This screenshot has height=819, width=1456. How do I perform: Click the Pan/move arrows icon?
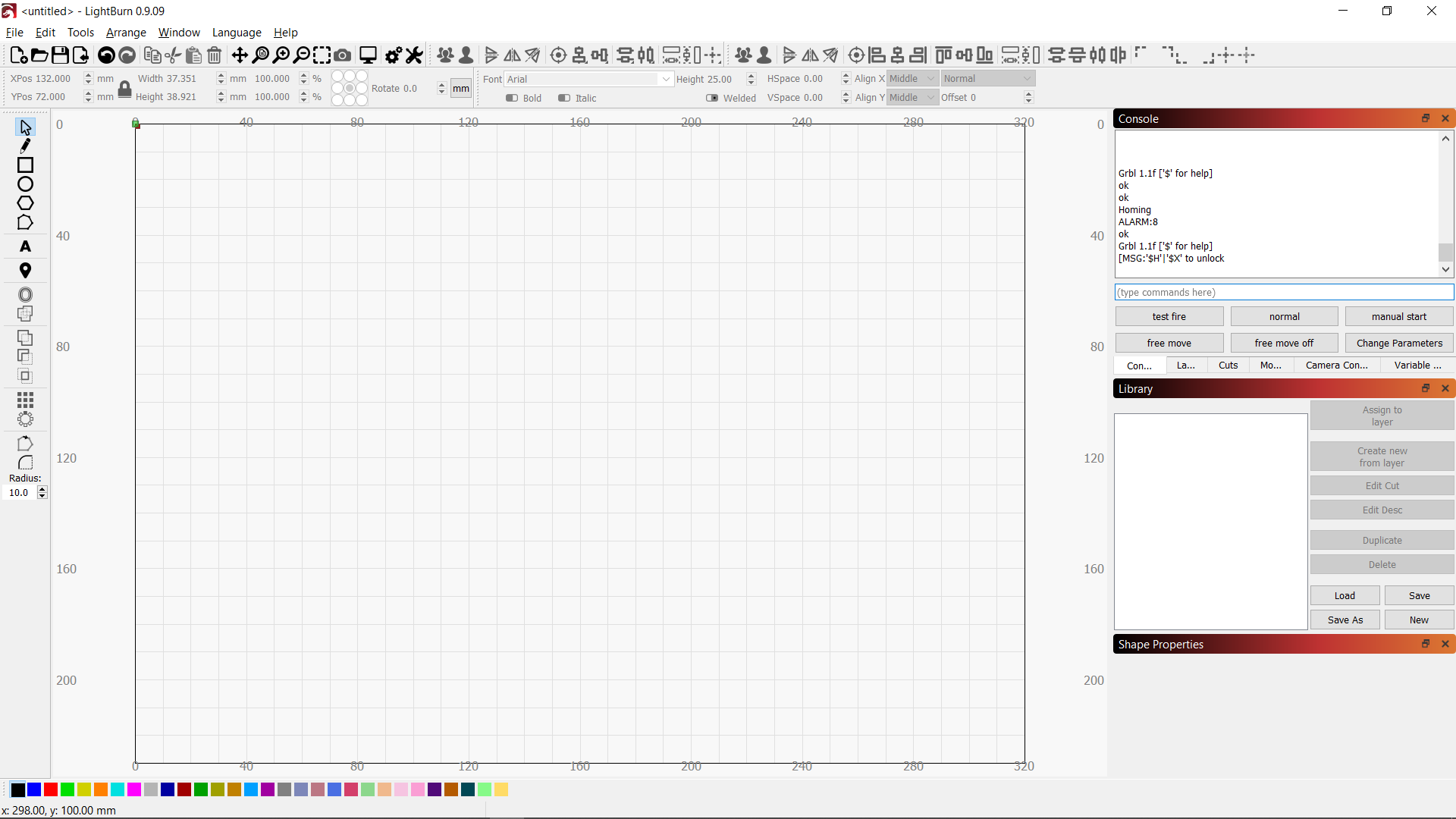(240, 55)
